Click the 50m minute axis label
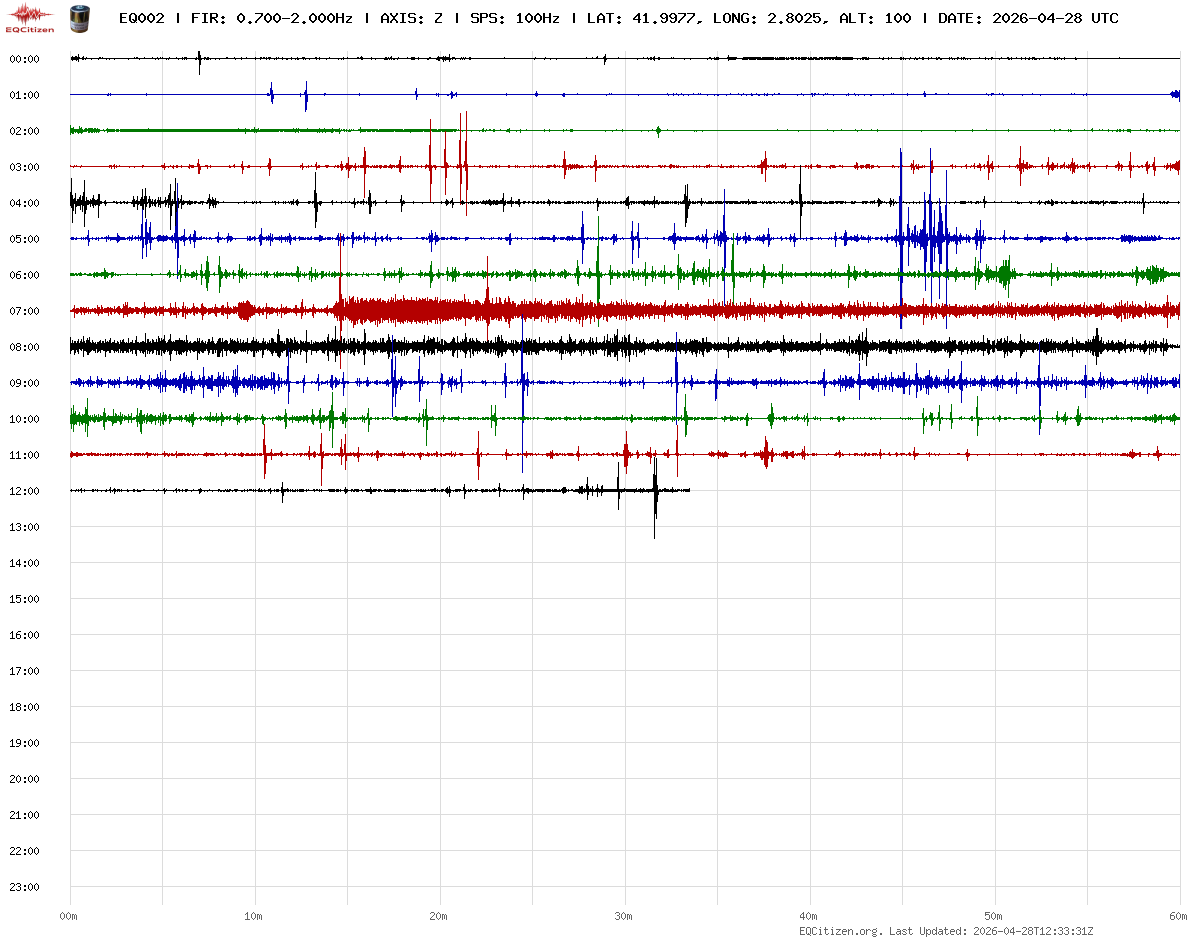 (x=994, y=916)
